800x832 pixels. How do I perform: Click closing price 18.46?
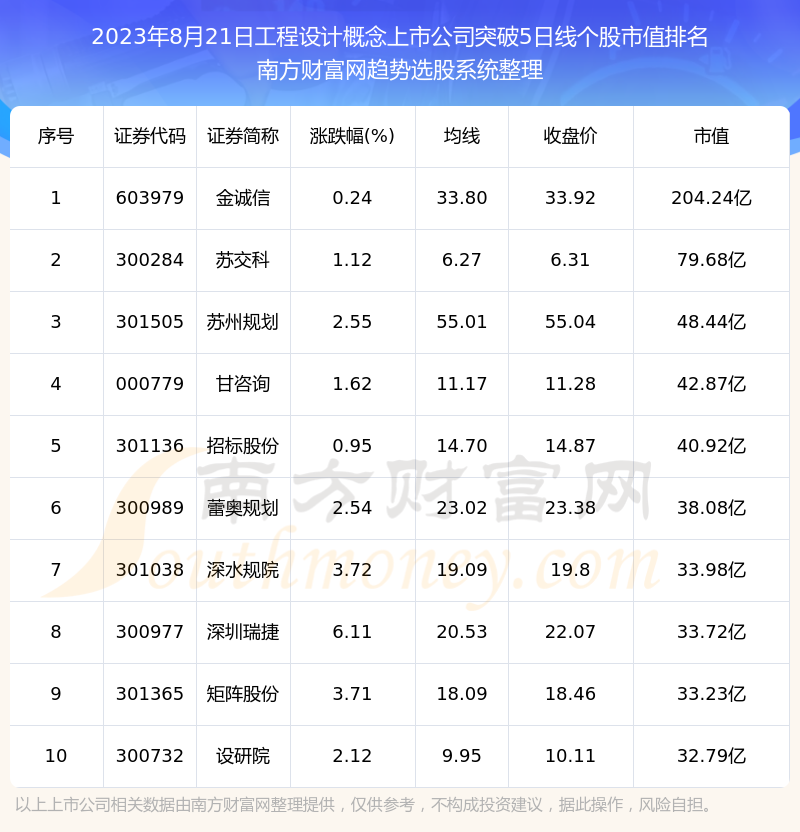pos(570,694)
